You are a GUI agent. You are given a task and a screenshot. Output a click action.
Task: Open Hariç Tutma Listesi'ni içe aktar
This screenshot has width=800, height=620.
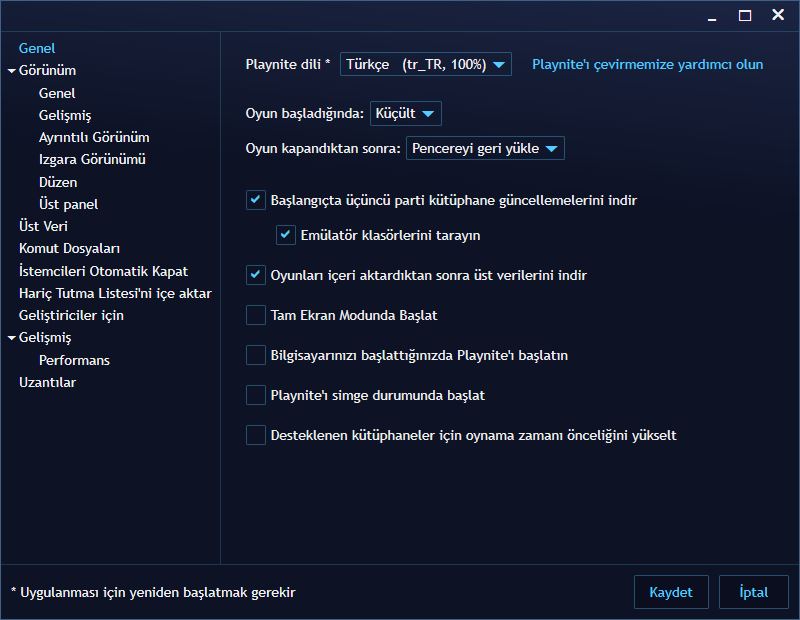[115, 293]
